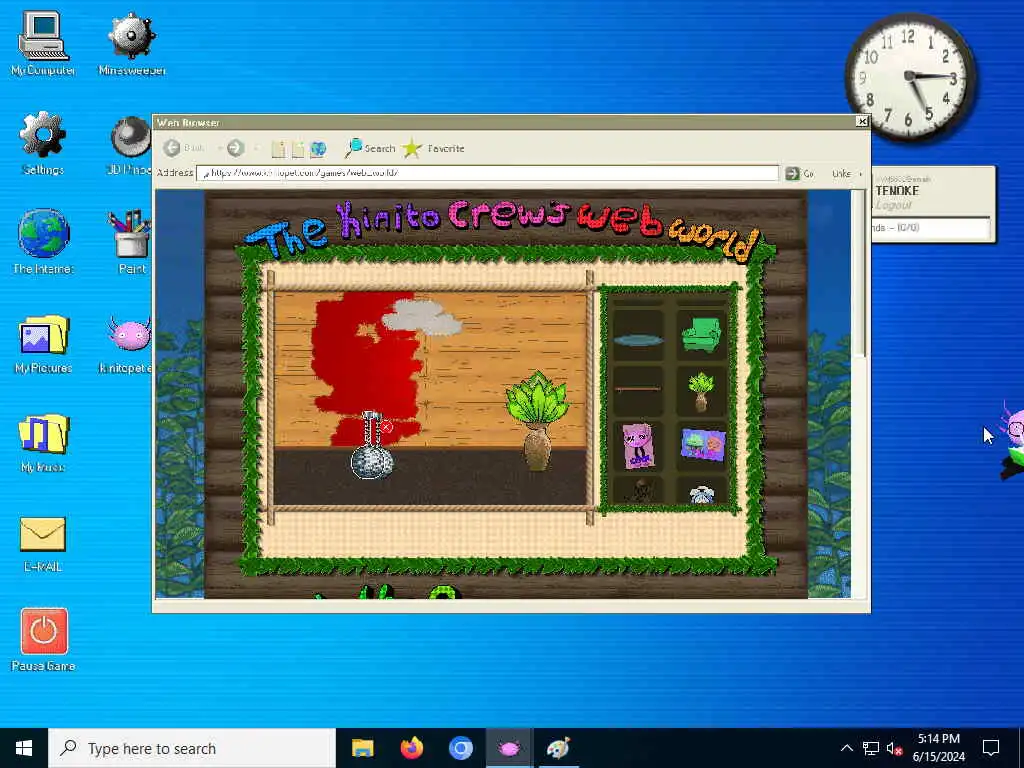The image size is (1024, 768).
Task: Go forward with the browser Forward arrow
Action: pos(236,148)
